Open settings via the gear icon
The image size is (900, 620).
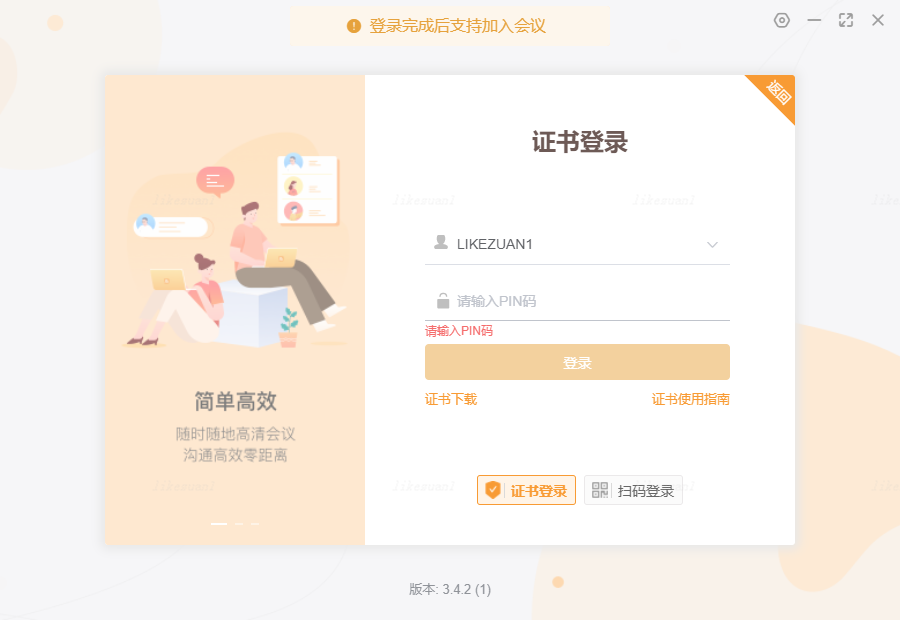point(782,21)
